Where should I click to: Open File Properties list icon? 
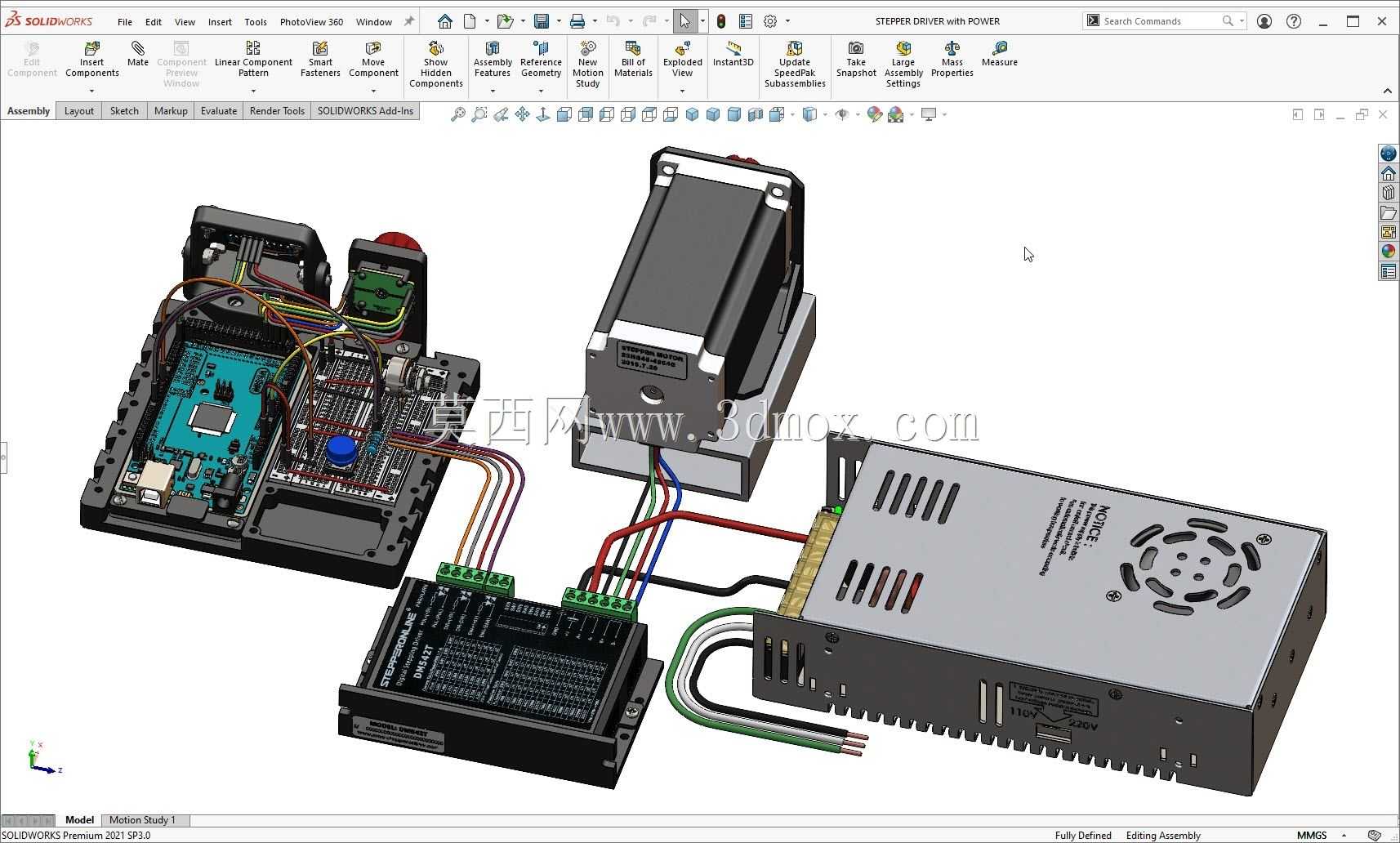tap(746, 21)
